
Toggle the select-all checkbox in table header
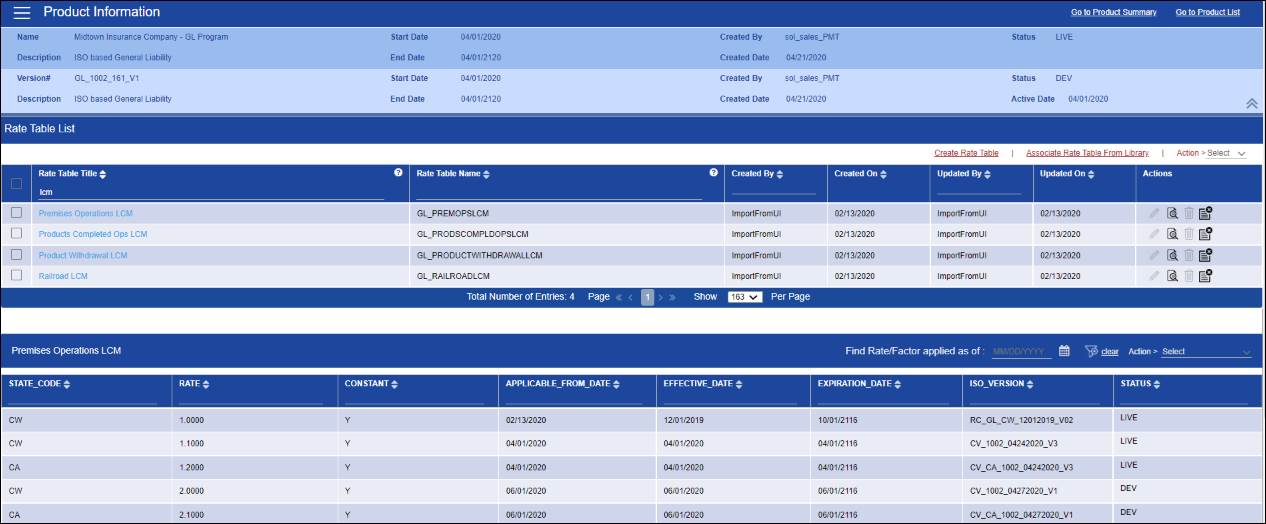click(16, 184)
